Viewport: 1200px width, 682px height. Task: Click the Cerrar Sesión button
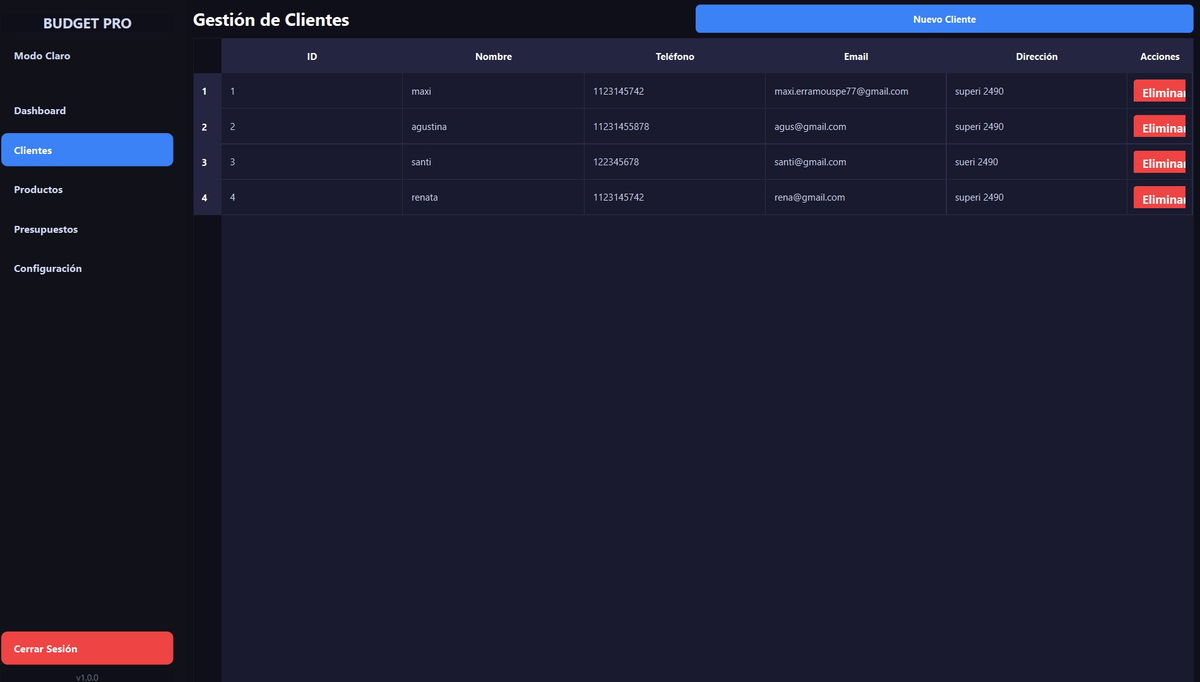87,648
